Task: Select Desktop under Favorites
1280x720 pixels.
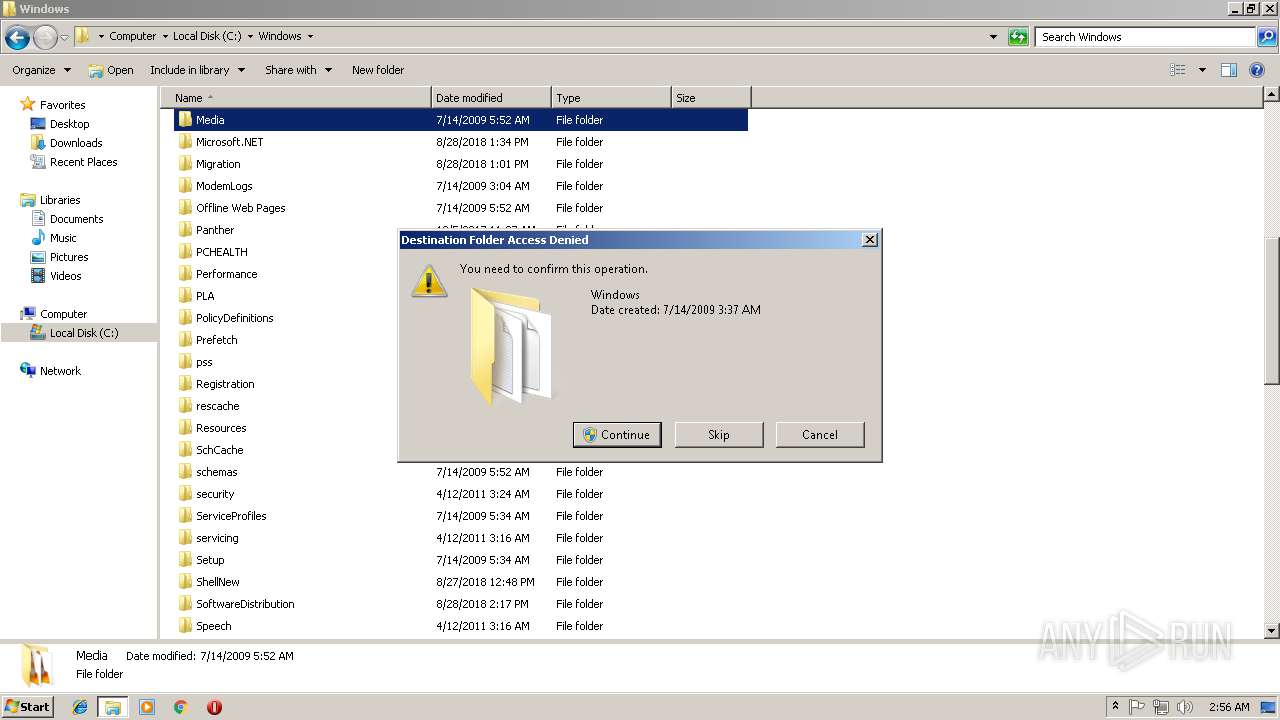Action: point(69,124)
